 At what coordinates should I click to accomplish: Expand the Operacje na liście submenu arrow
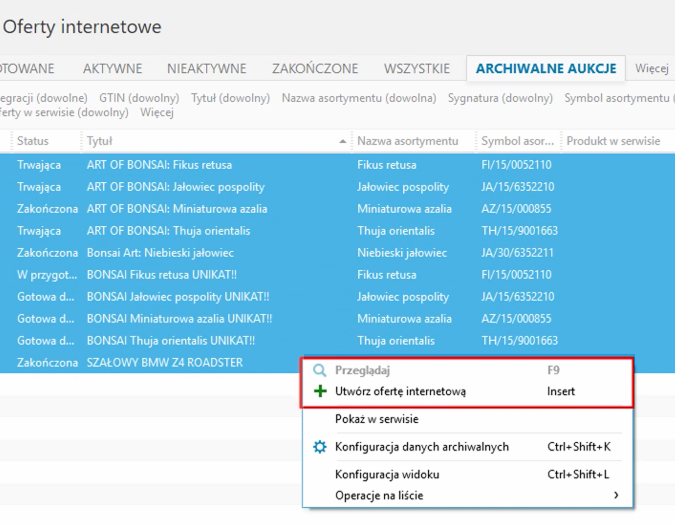coord(616,496)
